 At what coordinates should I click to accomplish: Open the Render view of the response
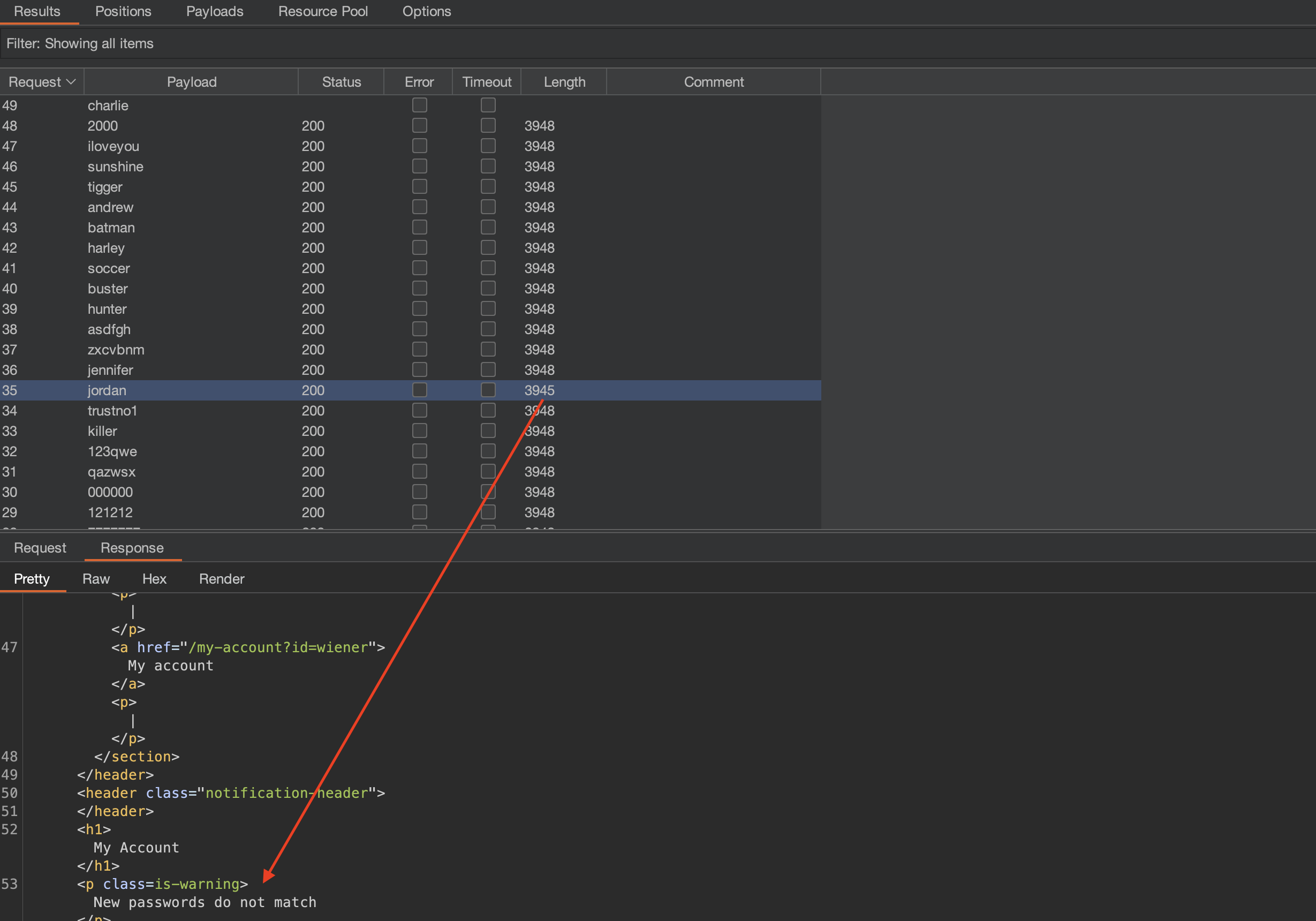click(221, 579)
